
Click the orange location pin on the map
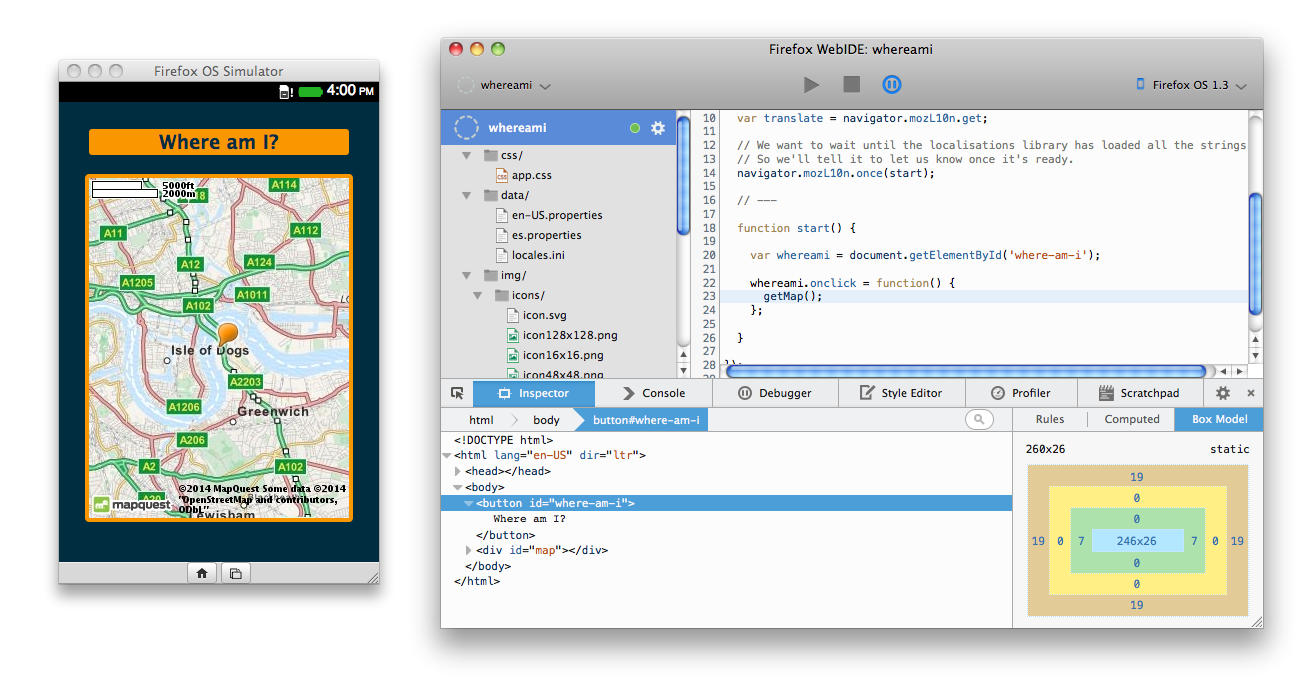tap(229, 337)
